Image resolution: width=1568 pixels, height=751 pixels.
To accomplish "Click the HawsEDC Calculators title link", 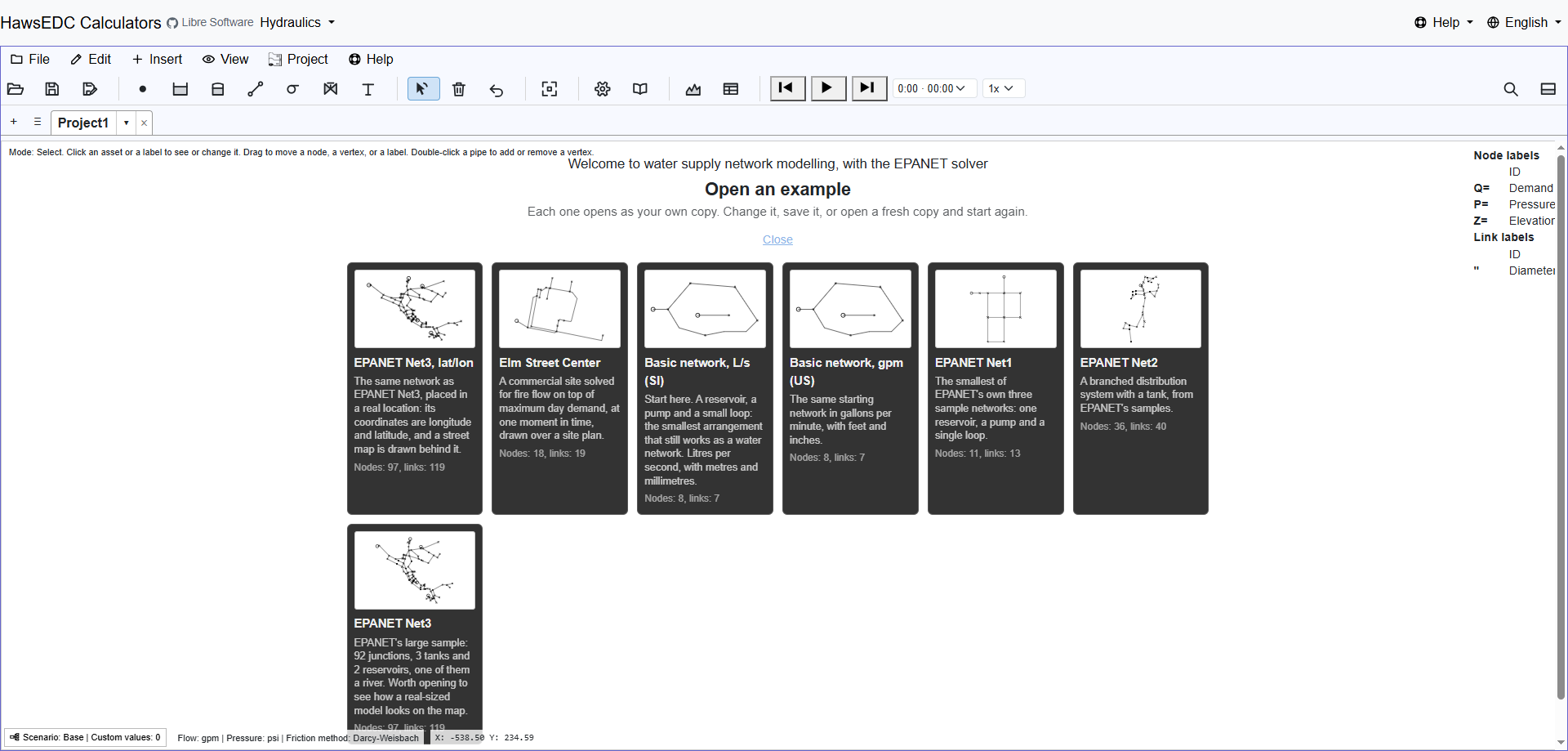I will point(81,23).
